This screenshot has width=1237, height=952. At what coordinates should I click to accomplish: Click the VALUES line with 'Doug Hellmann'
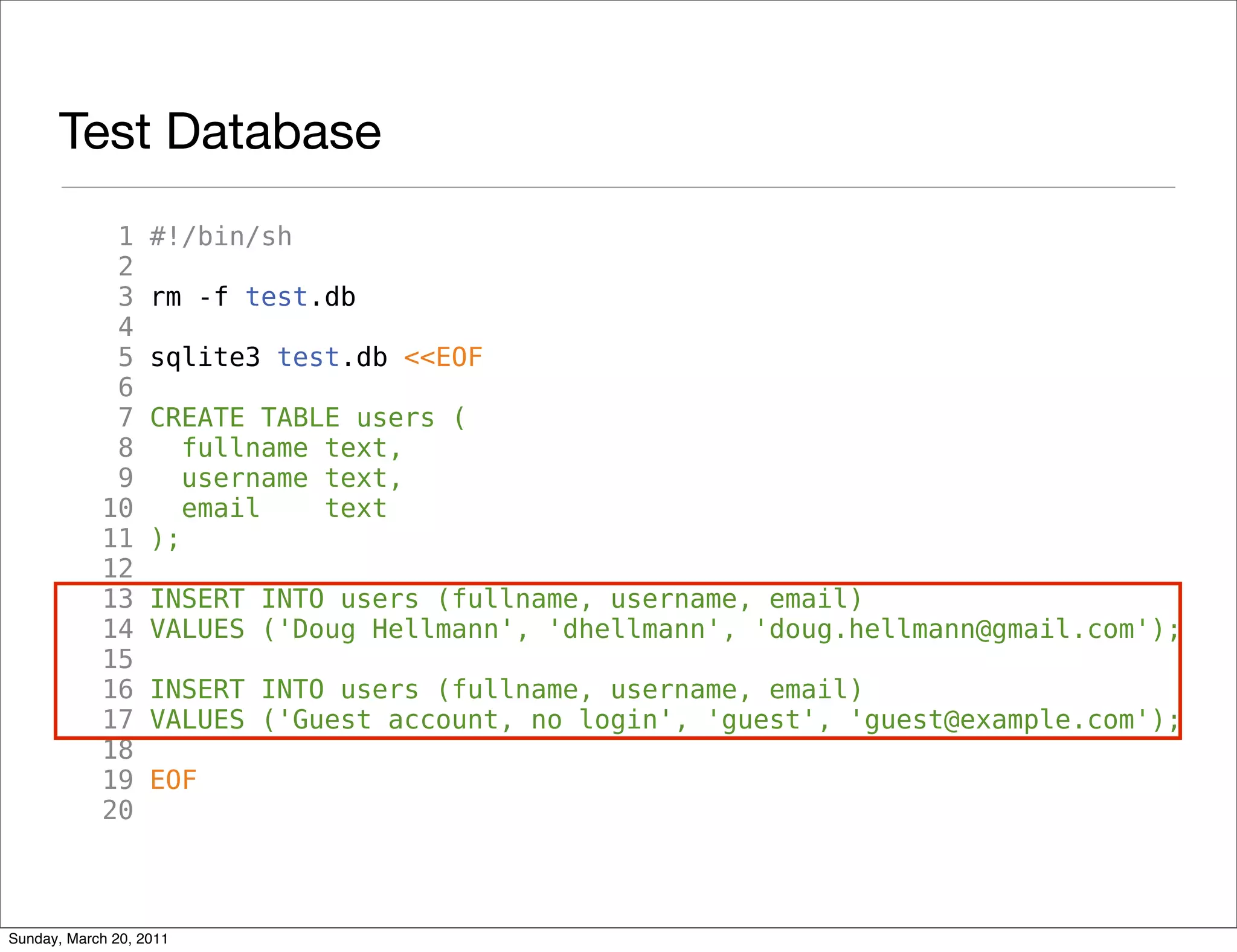(664, 629)
